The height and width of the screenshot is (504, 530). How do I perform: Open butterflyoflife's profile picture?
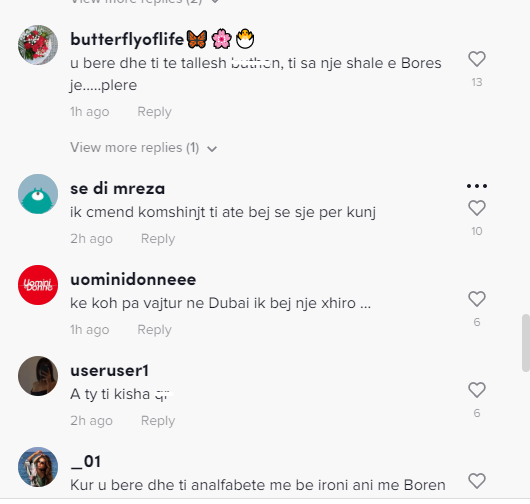click(x=38, y=45)
